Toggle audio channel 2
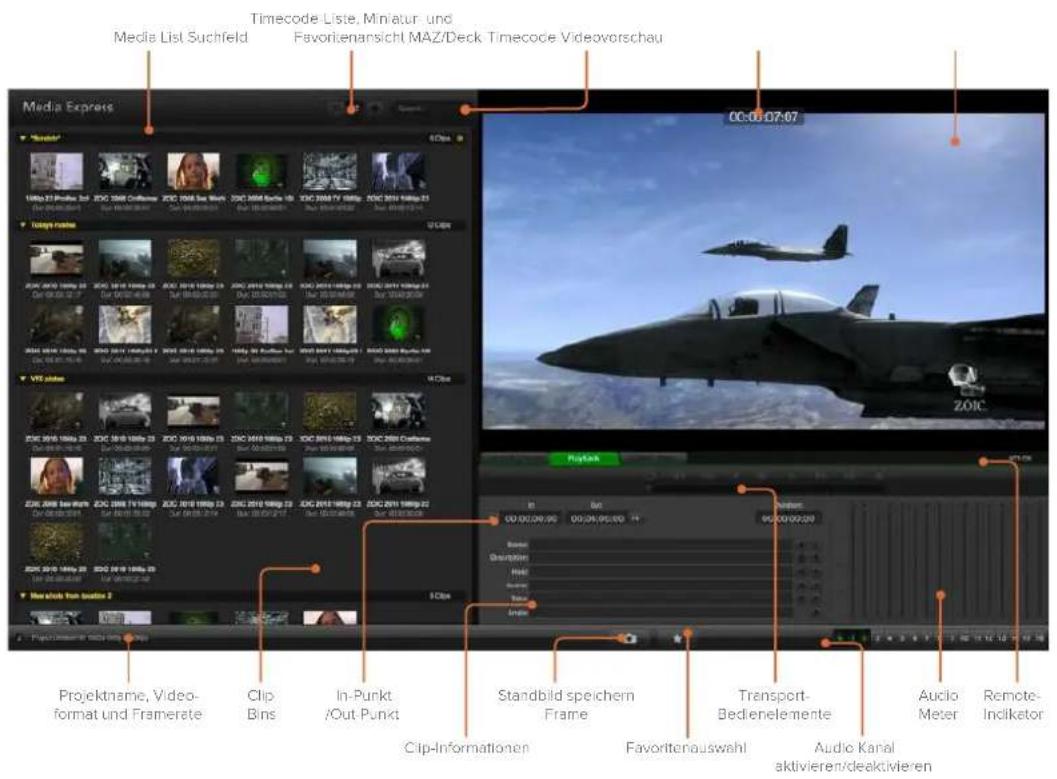1057x779 pixels. (x=864, y=637)
